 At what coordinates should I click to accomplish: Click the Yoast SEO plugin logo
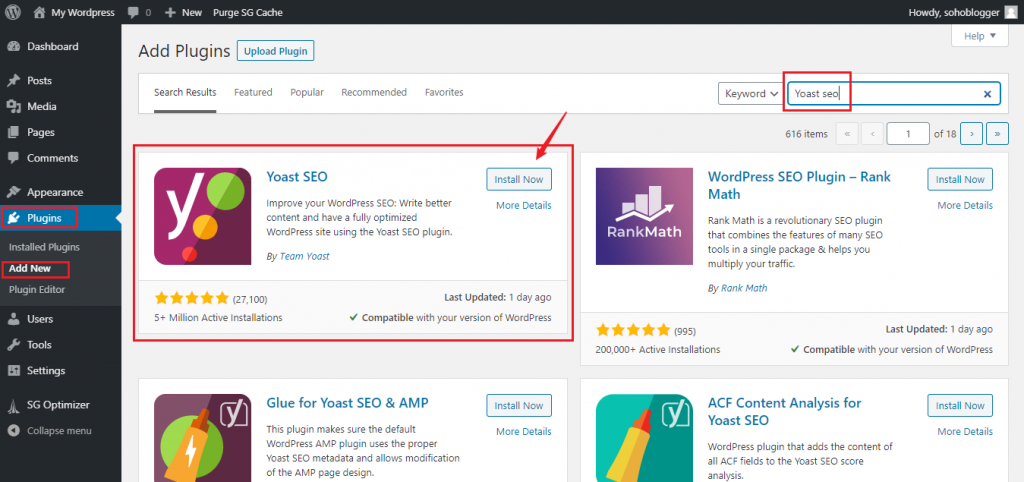pyautogui.click(x=202, y=215)
